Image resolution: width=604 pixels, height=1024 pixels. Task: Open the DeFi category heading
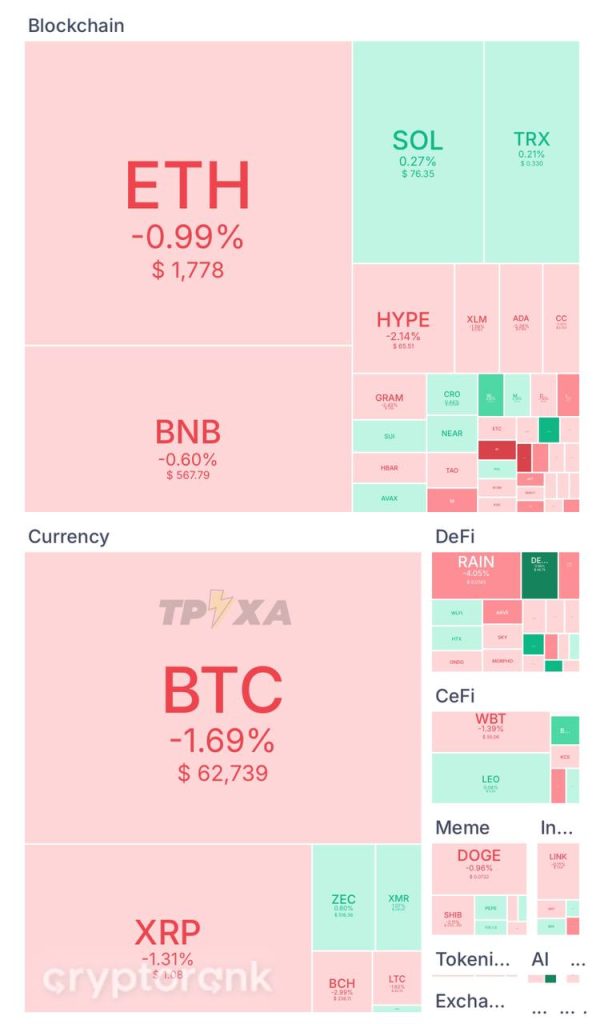[455, 537]
